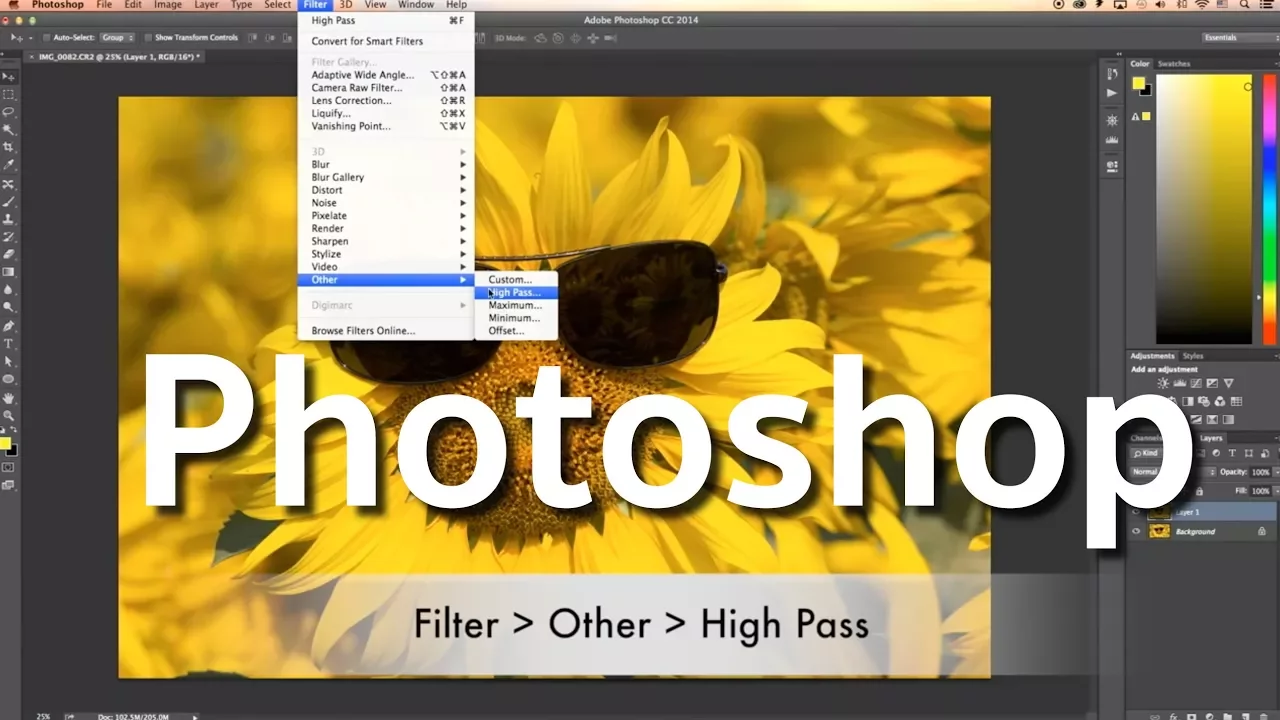
Task: Add a Levels adjustment icon
Action: click(x=1179, y=383)
